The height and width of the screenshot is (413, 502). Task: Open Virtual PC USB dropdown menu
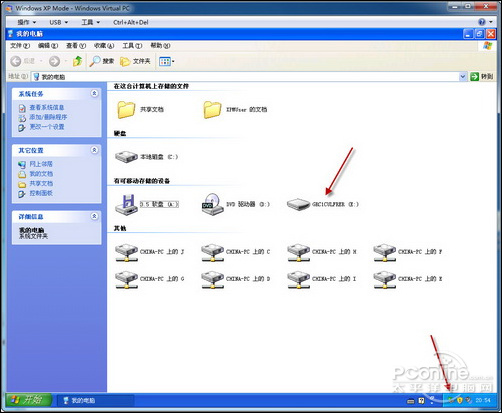click(59, 22)
